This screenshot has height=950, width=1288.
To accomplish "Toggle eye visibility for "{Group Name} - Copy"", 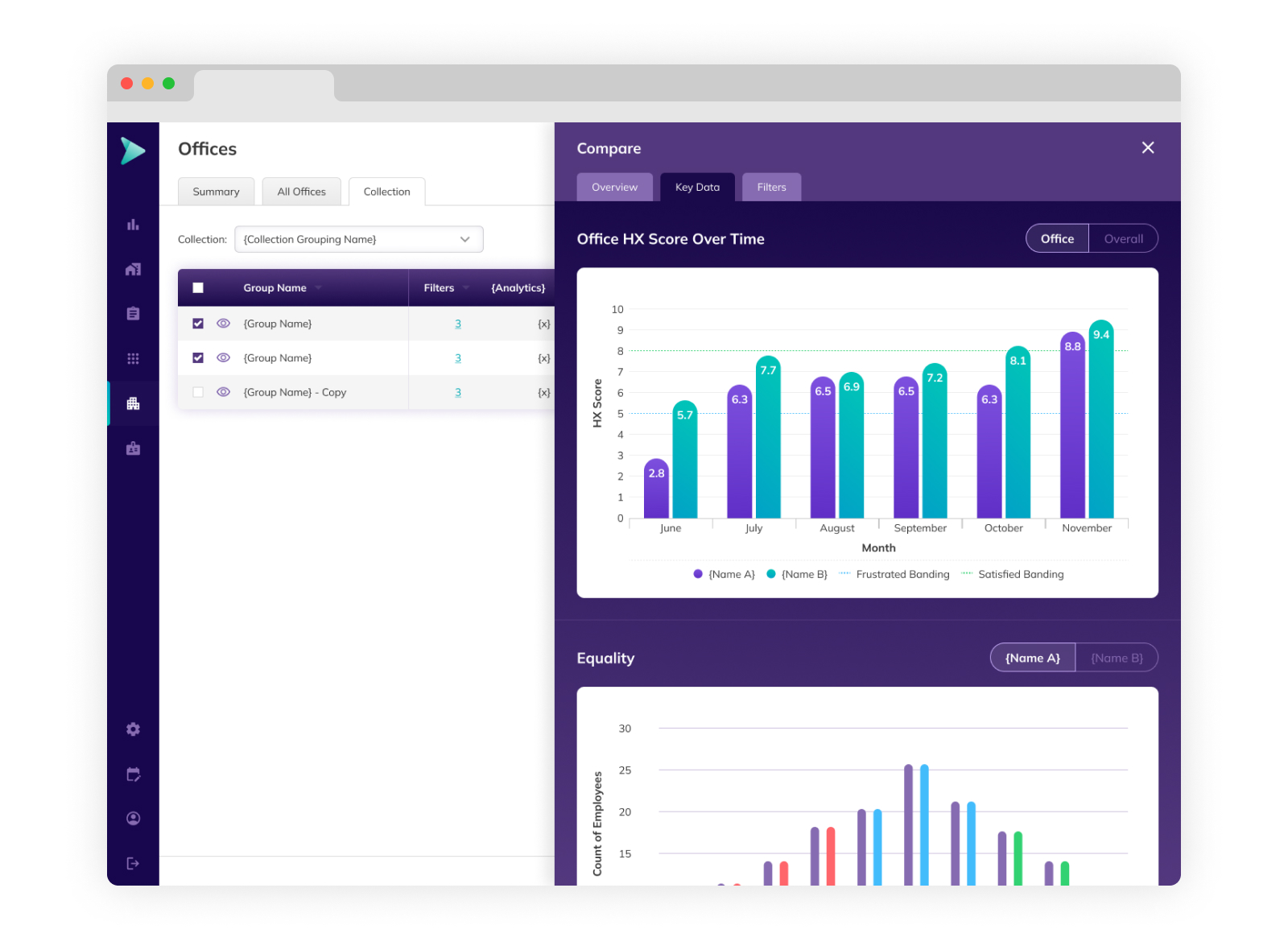I will click(224, 392).
